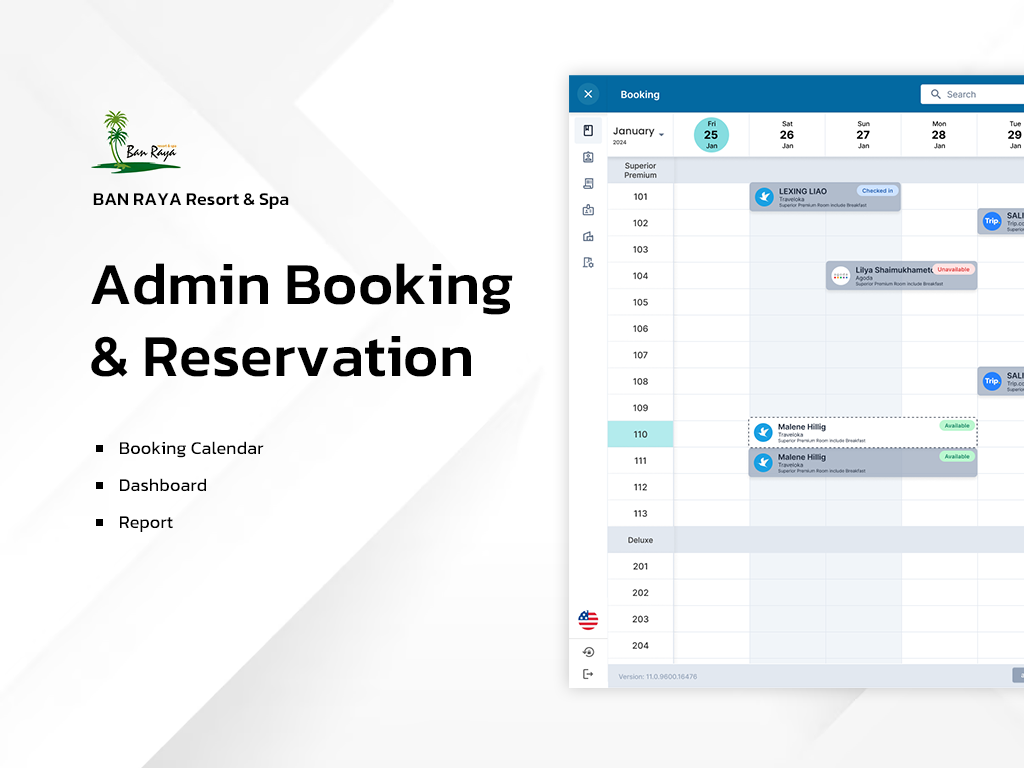The width and height of the screenshot is (1024, 768).
Task: Switch language using the US flag icon
Action: coord(588,620)
